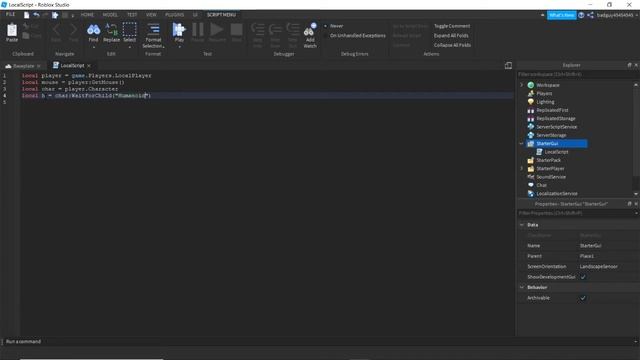This screenshot has width=640, height=360.
Task: Click the Format Selection icon
Action: 153,29
